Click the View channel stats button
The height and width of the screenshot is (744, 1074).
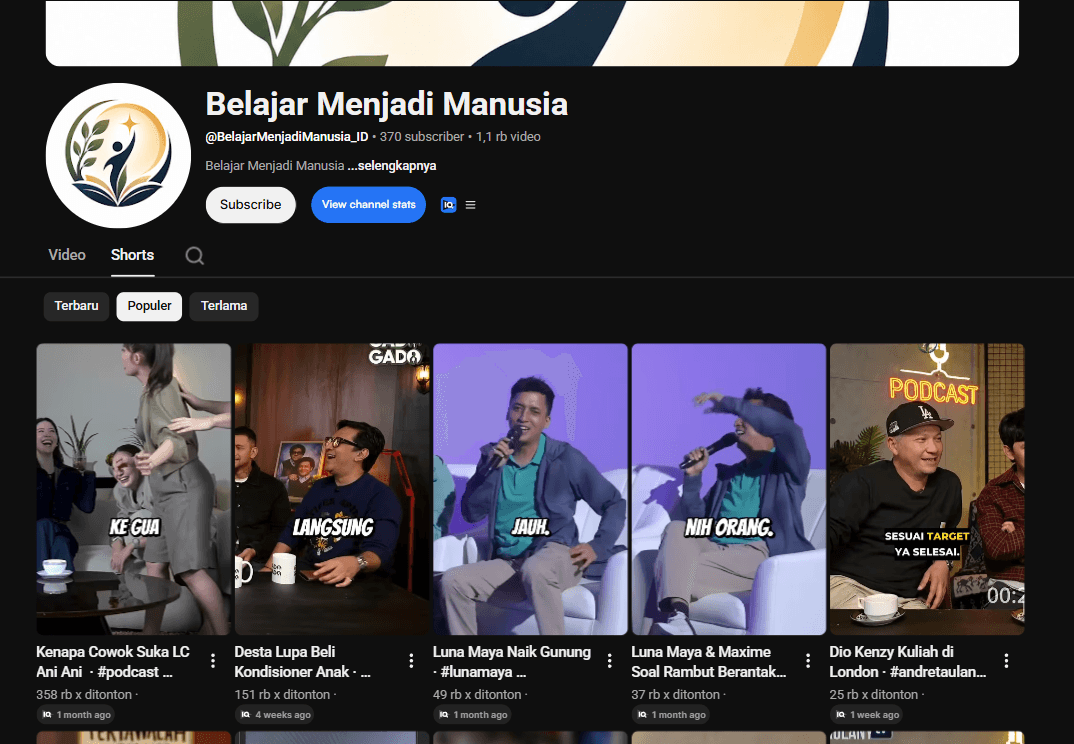coord(369,205)
